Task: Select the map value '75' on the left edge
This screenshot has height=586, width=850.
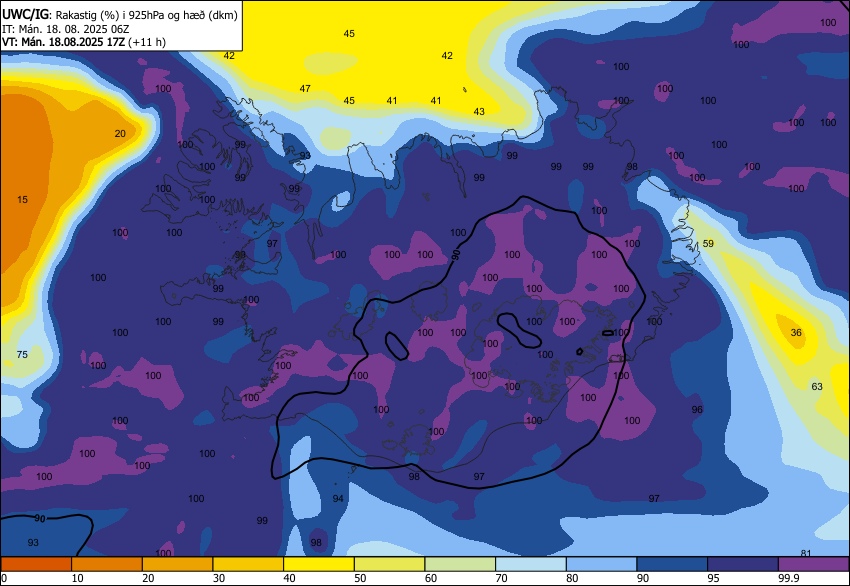Action: [22, 355]
